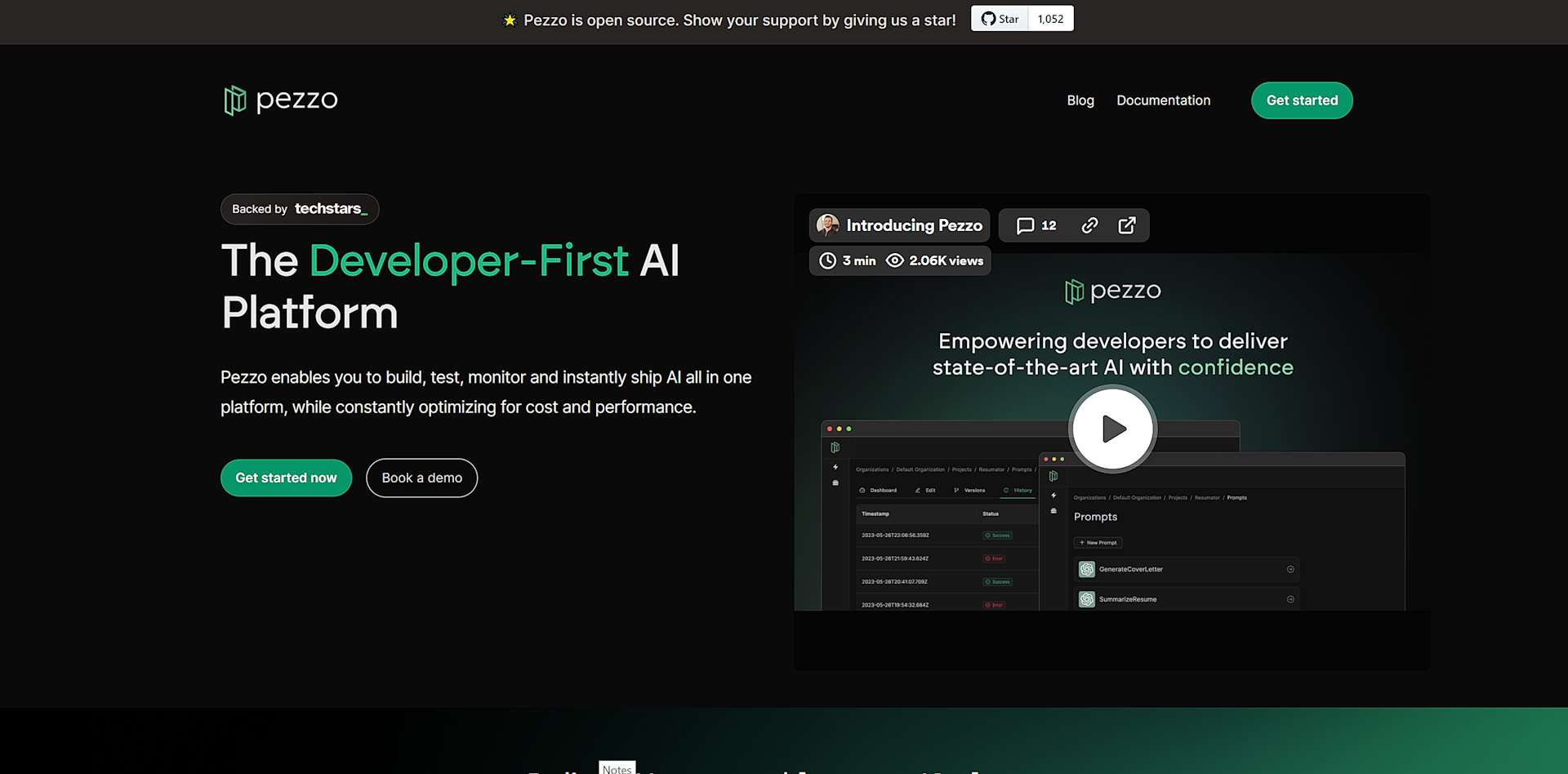The width and height of the screenshot is (1568, 774).
Task: Click the Pezzo logo above the video title
Action: tap(1111, 291)
